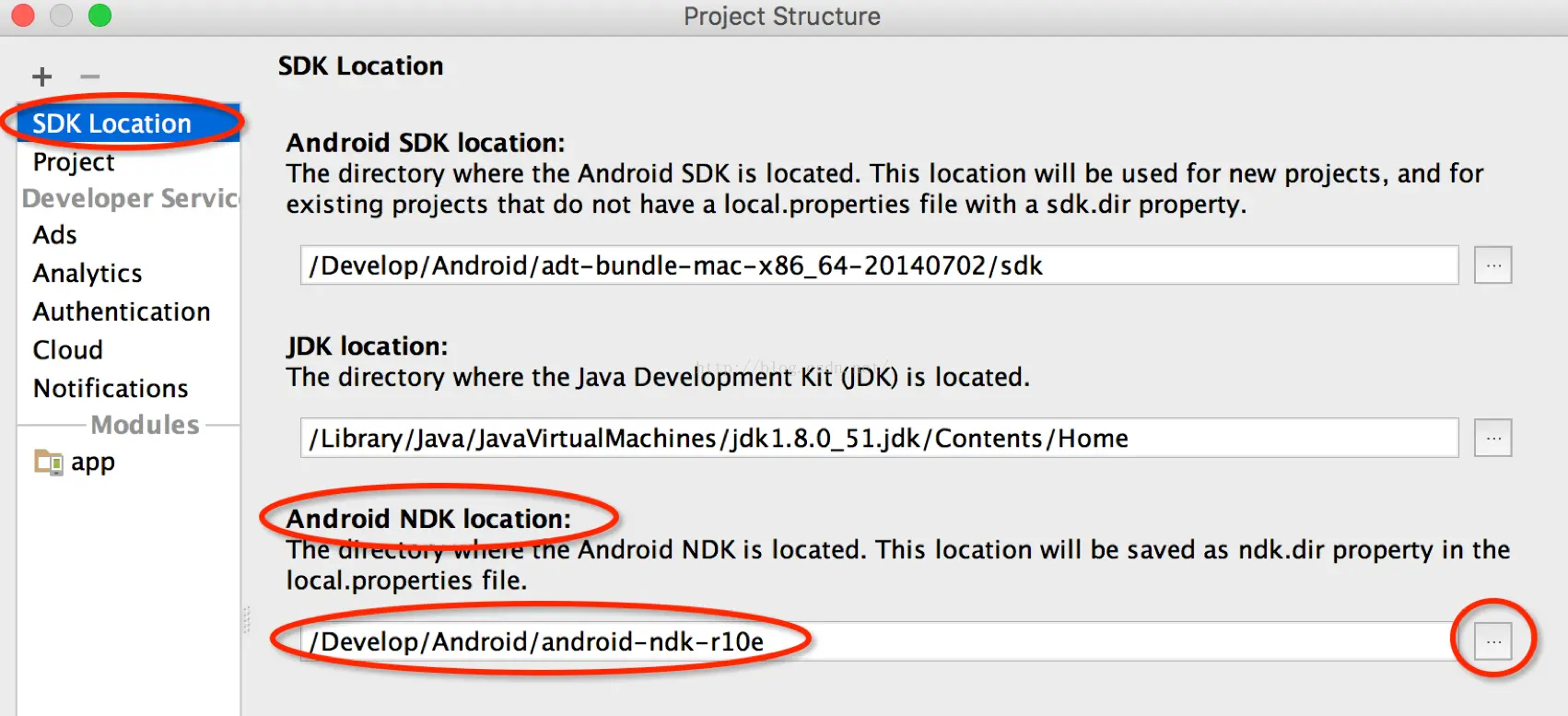Open SDK Location in the sidebar
Image resolution: width=1568 pixels, height=716 pixels.
coord(128,123)
